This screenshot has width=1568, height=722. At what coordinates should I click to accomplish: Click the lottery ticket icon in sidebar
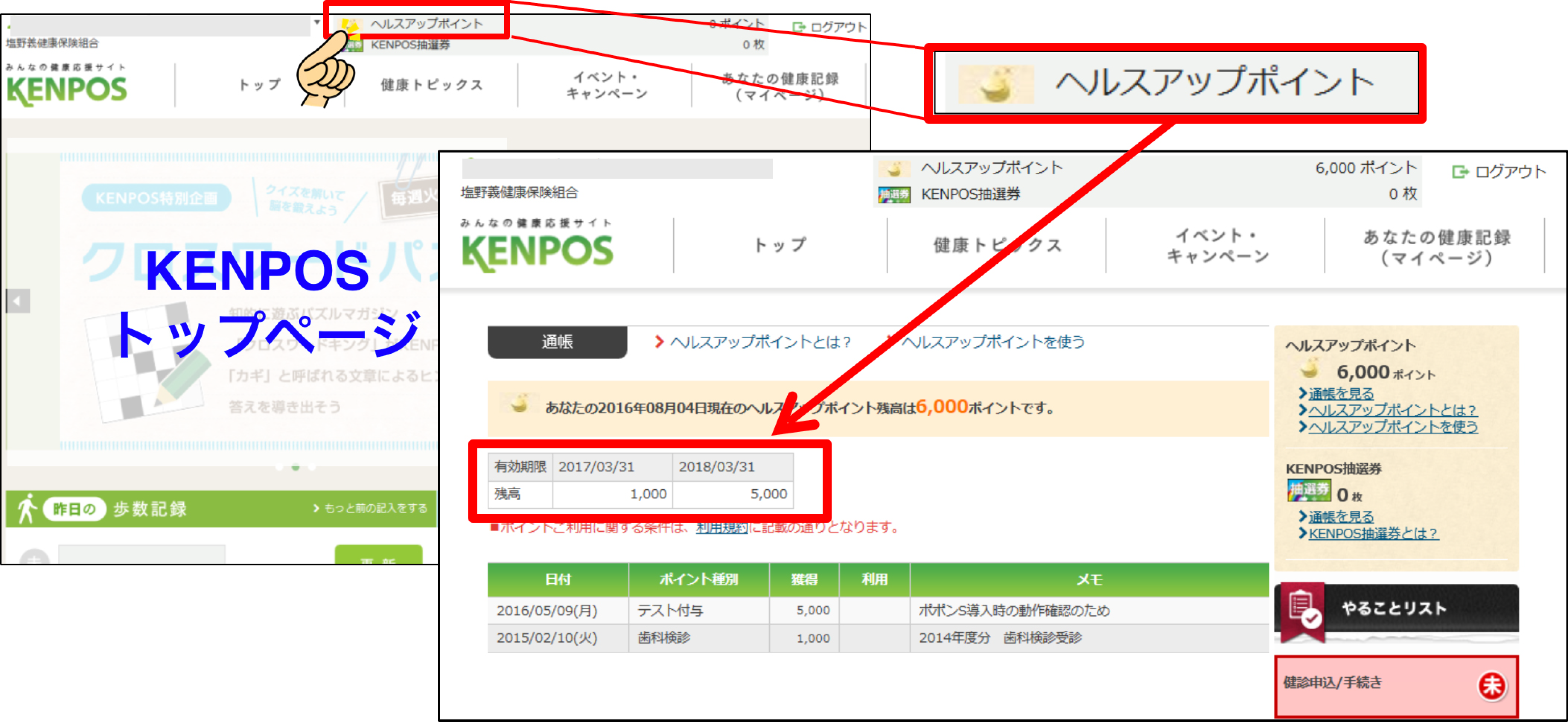coord(1309,491)
